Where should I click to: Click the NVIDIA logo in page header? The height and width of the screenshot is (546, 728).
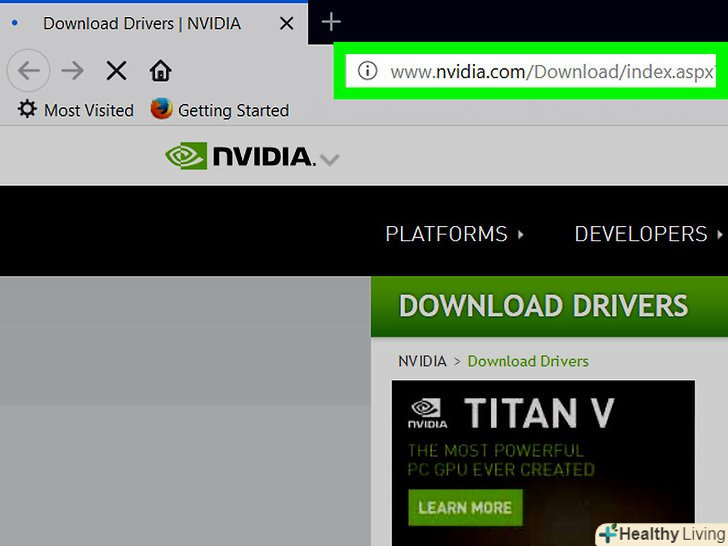240,156
